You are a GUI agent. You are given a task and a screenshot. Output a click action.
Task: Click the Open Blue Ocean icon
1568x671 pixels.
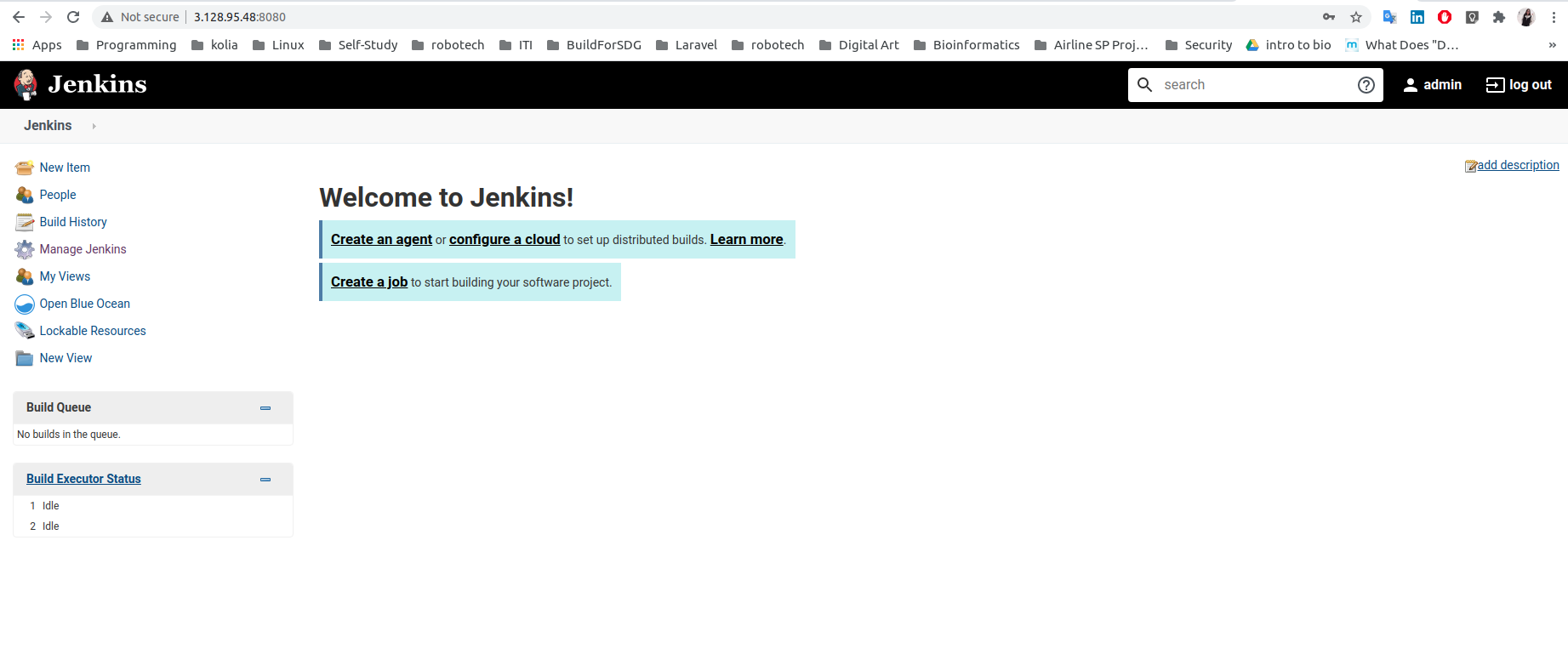[25, 304]
